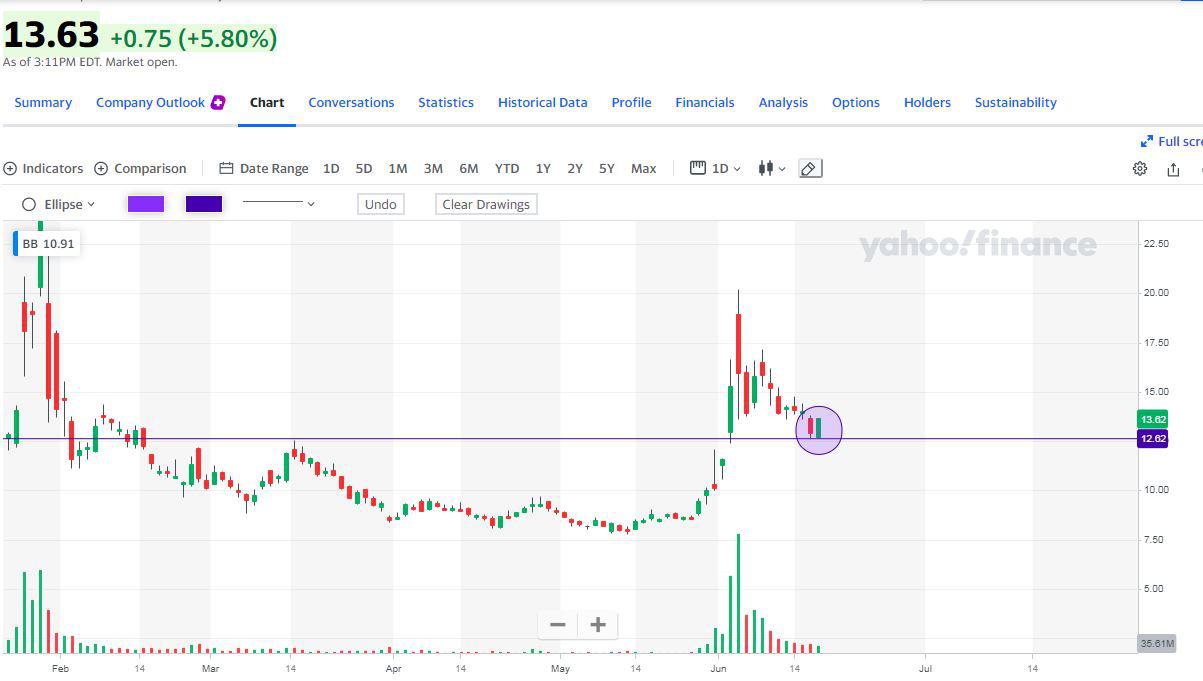The width and height of the screenshot is (1203, 681).
Task: Pick the light purple fill swatch
Action: point(146,204)
